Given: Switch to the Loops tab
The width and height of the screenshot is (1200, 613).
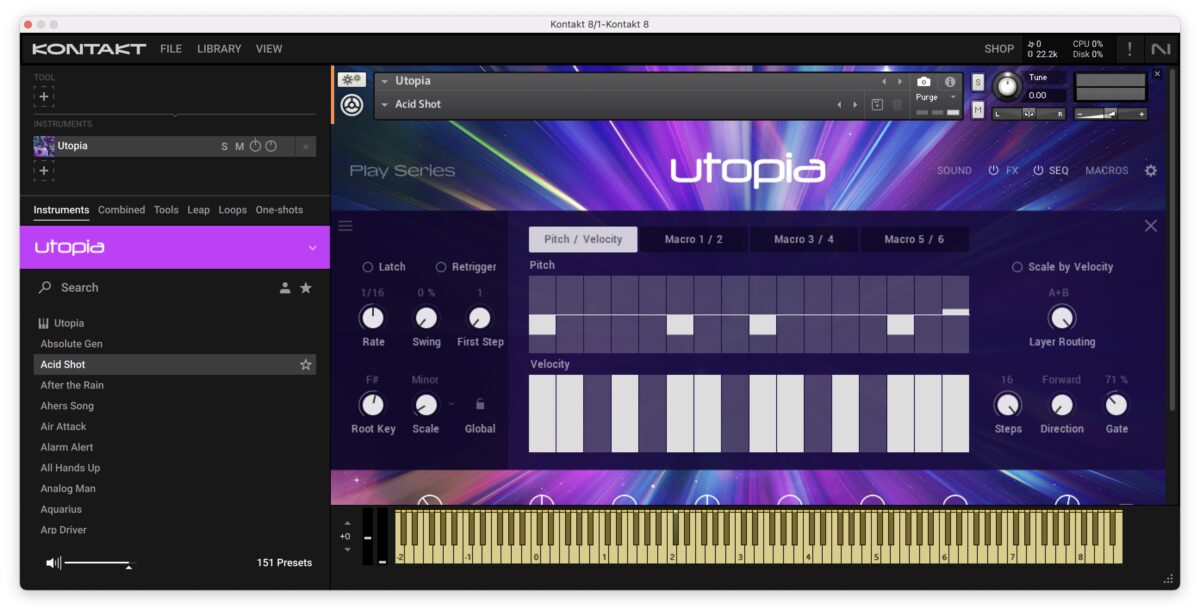Looking at the screenshot, I should (232, 210).
